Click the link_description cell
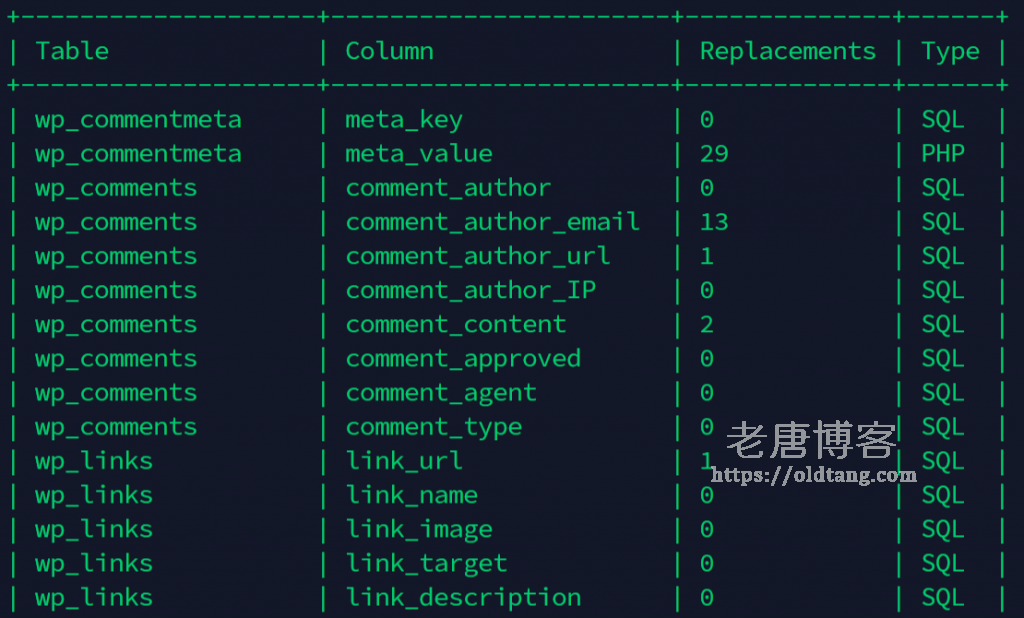The height and width of the screenshot is (618, 1024). pyautogui.click(x=463, y=598)
